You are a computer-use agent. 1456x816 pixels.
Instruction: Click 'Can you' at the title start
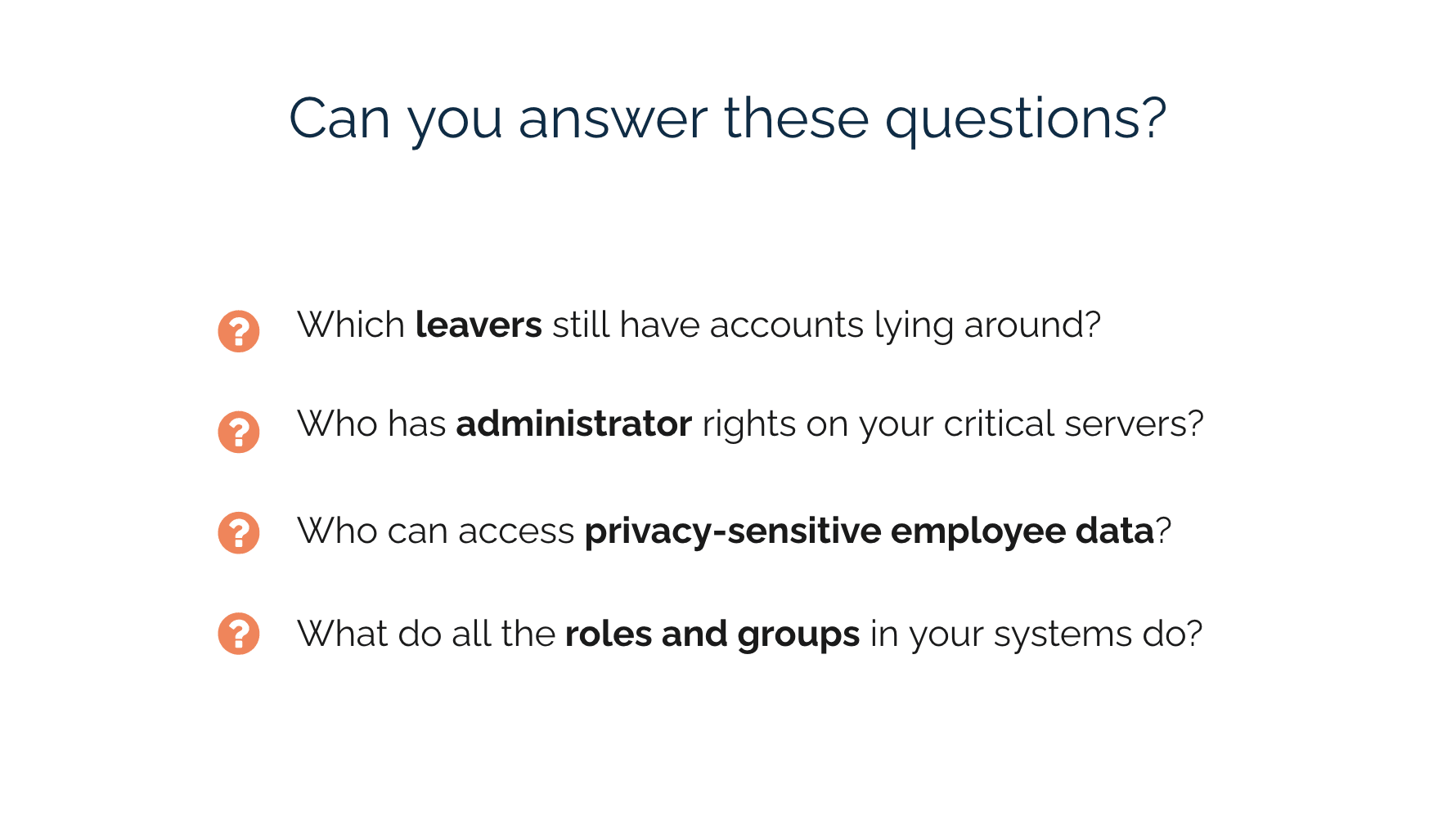[396, 121]
